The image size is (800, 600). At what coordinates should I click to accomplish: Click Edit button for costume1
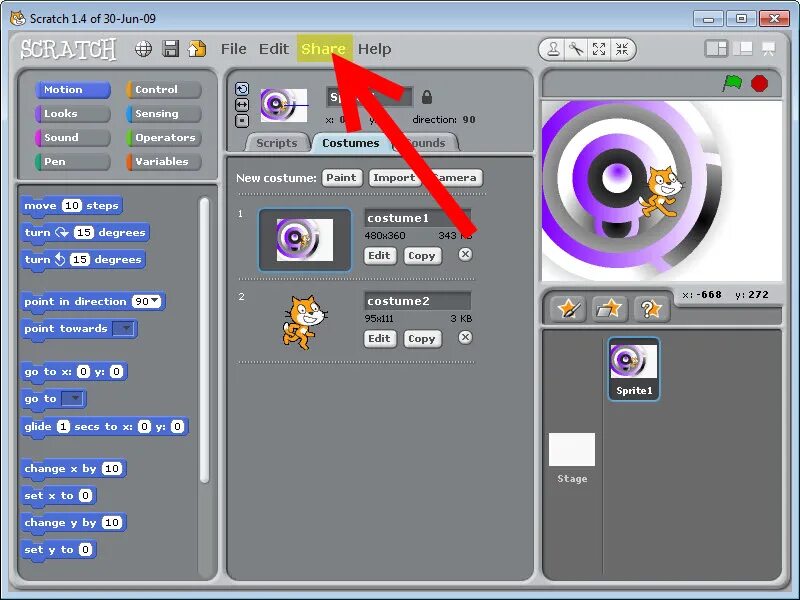click(380, 255)
